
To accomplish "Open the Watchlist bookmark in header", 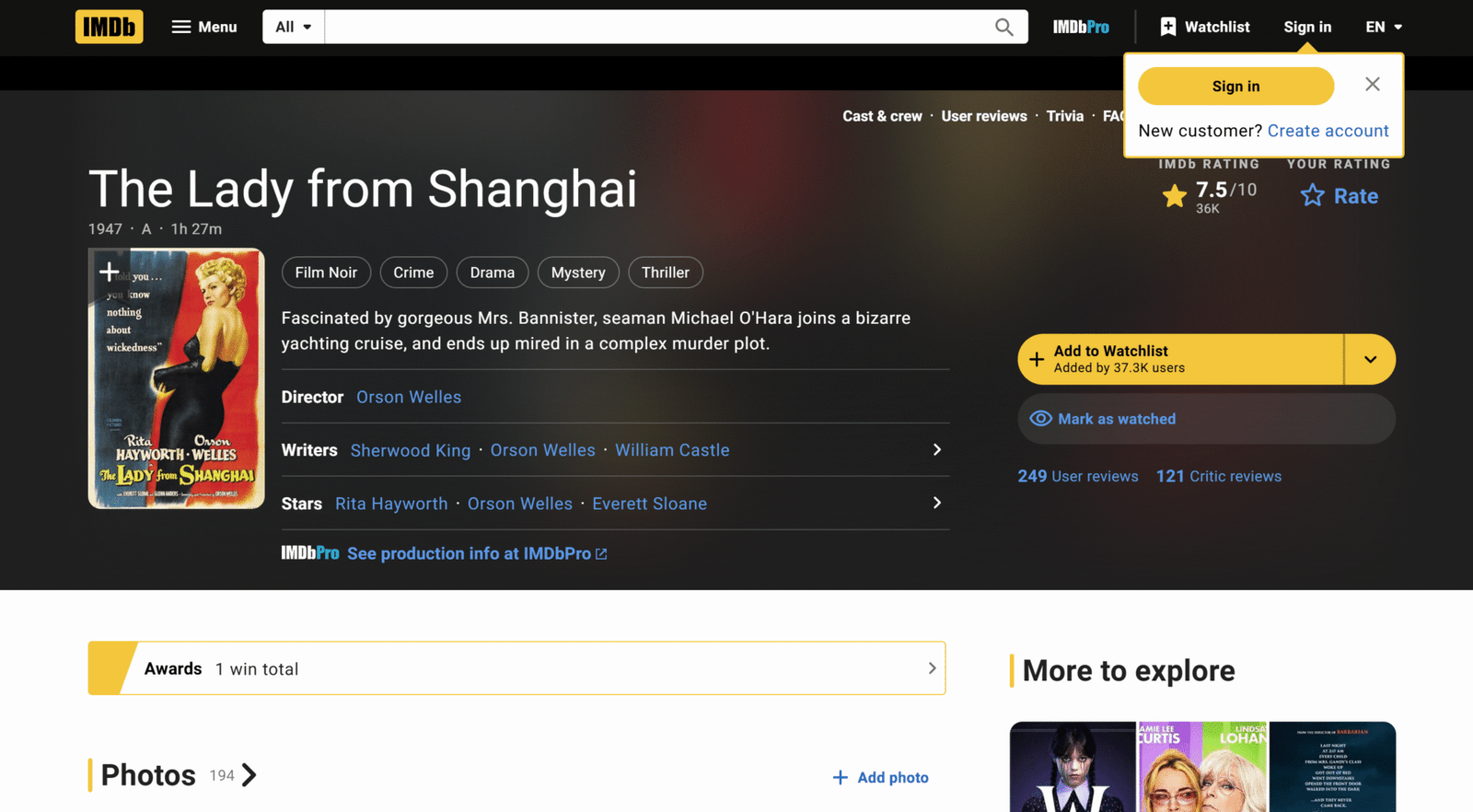I will pyautogui.click(x=1204, y=27).
